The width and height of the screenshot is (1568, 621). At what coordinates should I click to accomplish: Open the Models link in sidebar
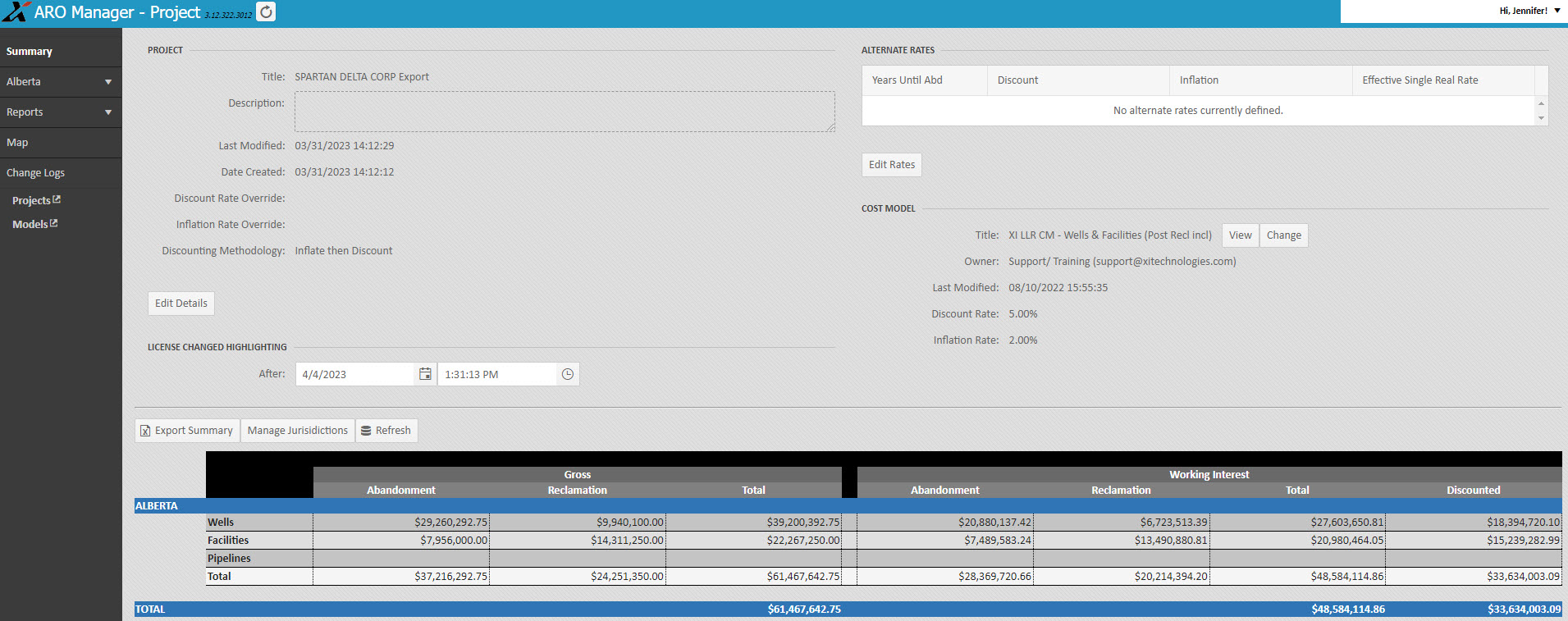click(x=30, y=224)
